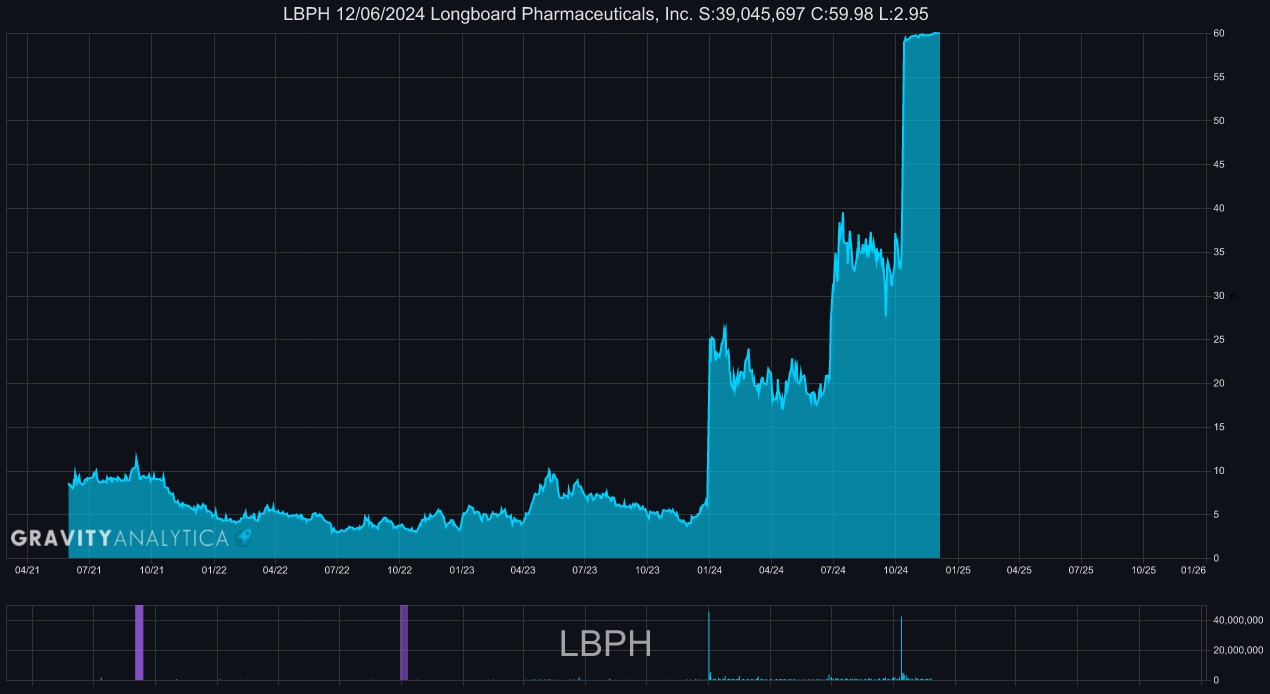Click the '15' price axis label
1270x694 pixels.
pos(1219,427)
